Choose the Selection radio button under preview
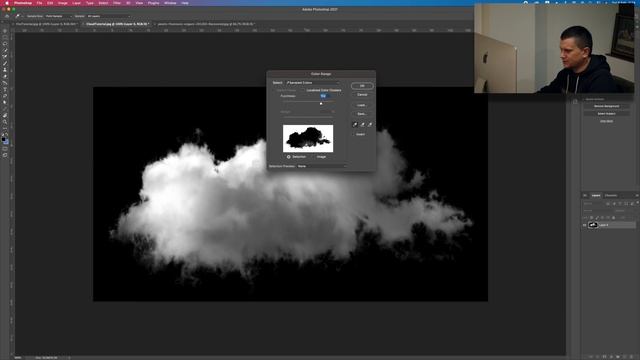Screen dimensions: 640x360 [x=289, y=157]
